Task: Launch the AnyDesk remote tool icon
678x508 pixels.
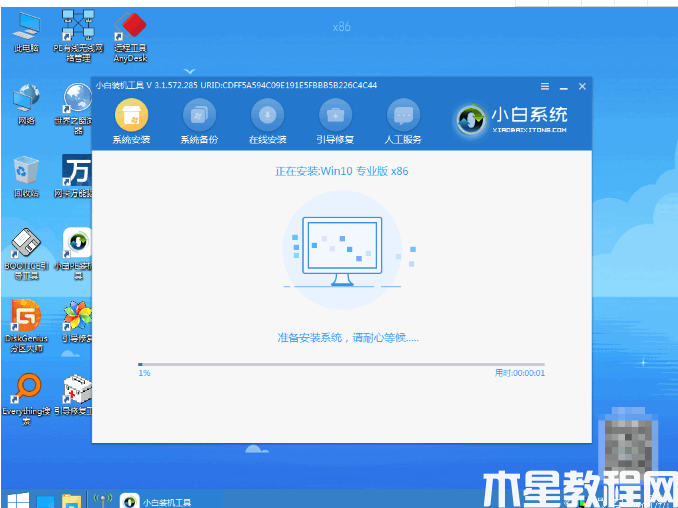Action: (x=130, y=37)
